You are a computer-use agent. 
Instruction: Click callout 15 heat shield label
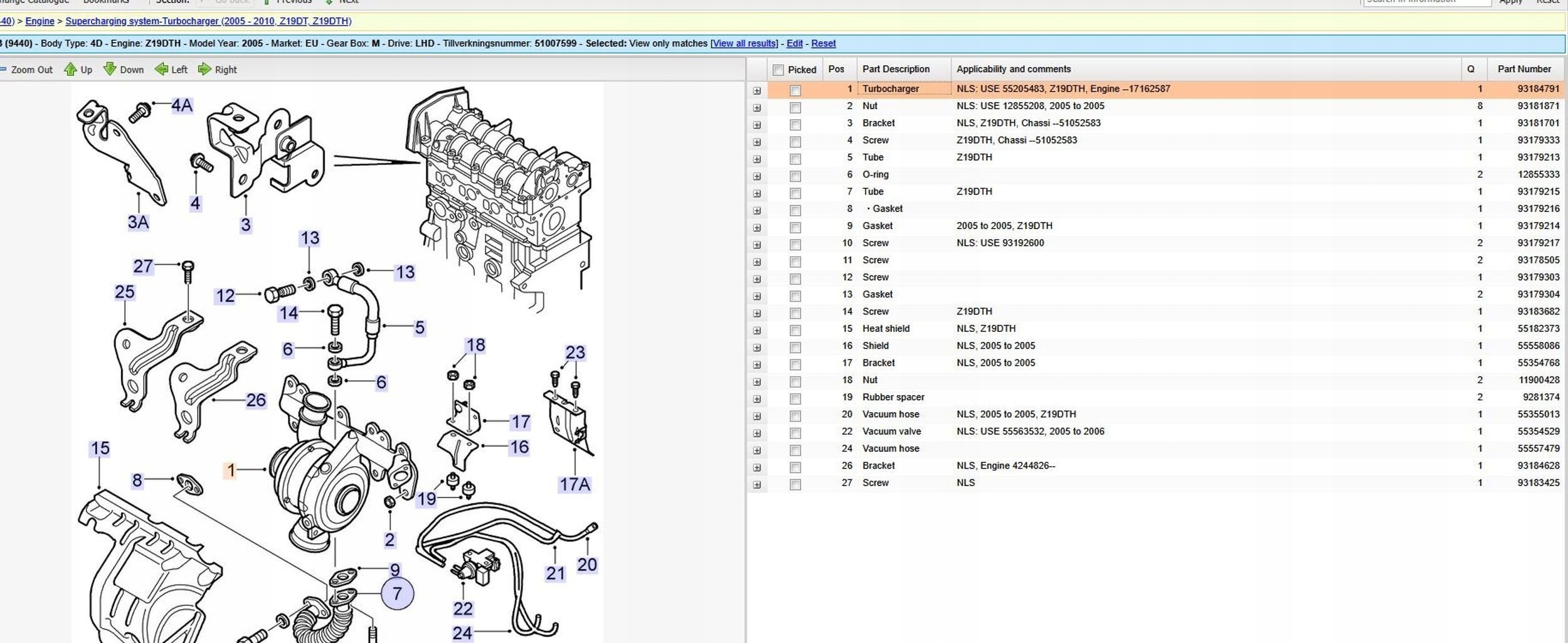click(100, 449)
